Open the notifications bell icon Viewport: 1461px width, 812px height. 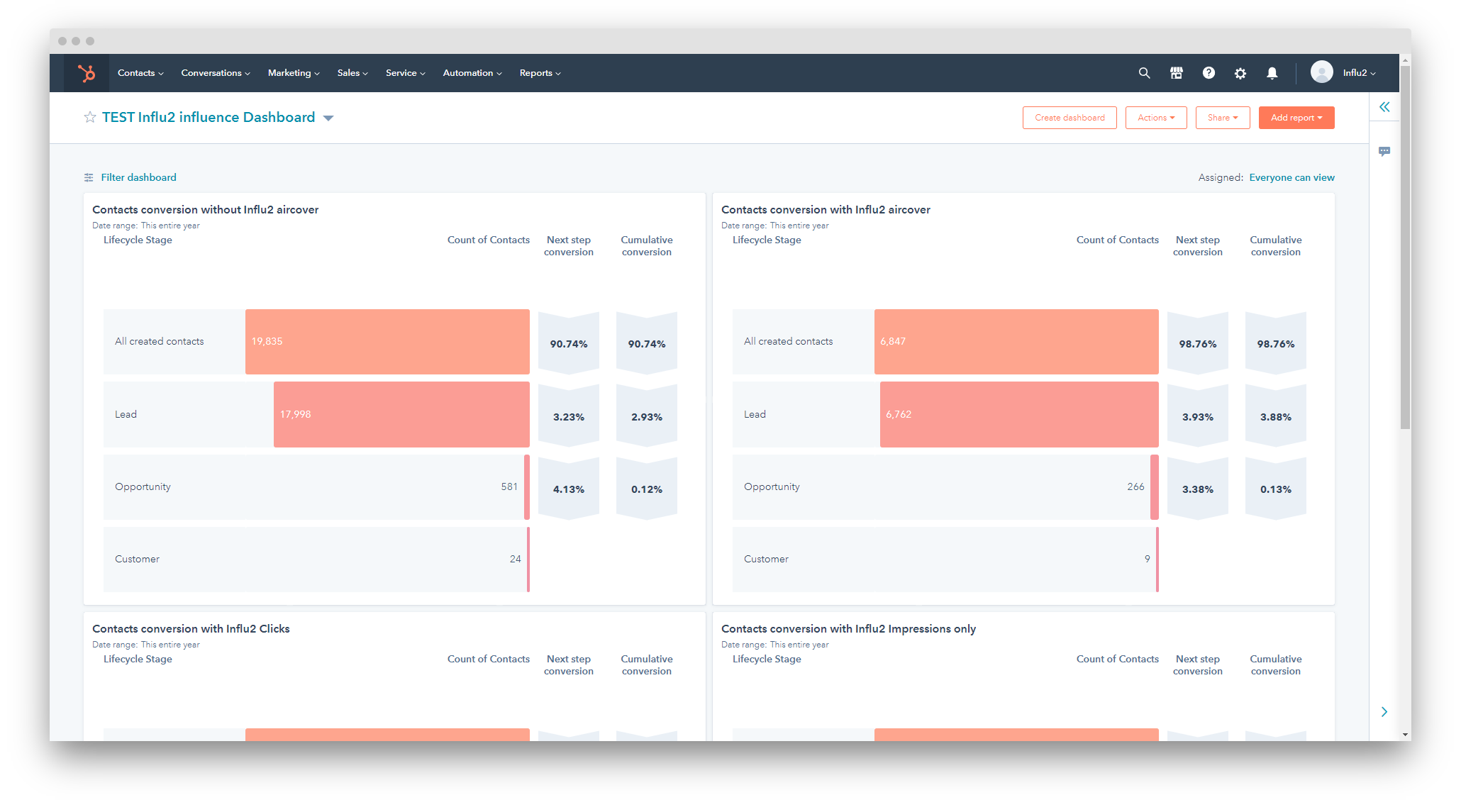point(1272,72)
